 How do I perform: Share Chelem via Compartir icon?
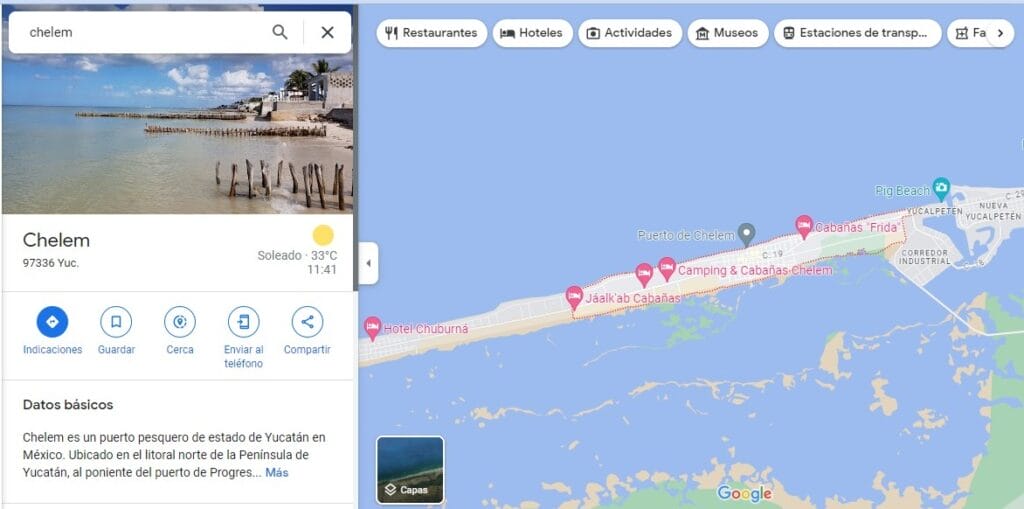[307, 321]
